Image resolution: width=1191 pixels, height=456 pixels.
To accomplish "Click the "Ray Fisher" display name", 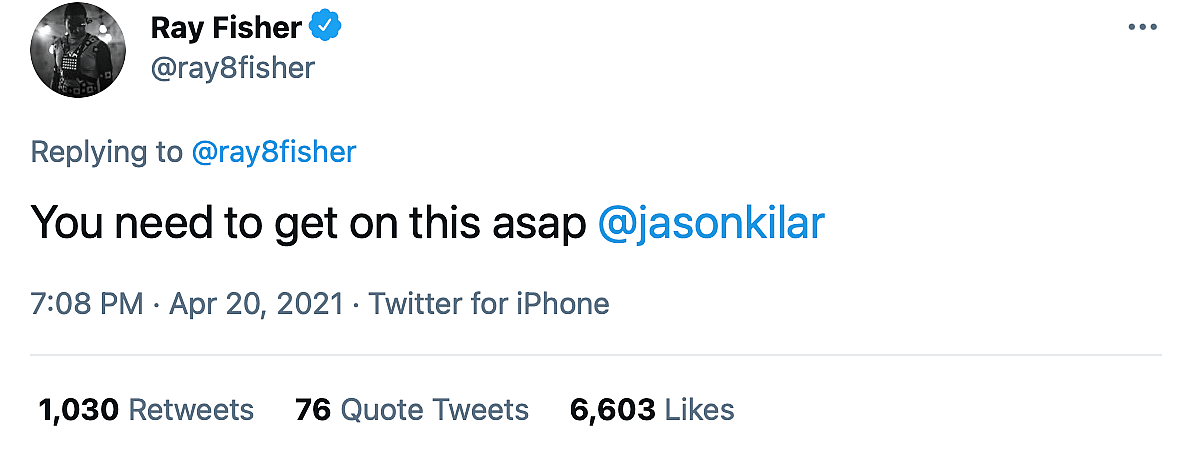I will (226, 28).
